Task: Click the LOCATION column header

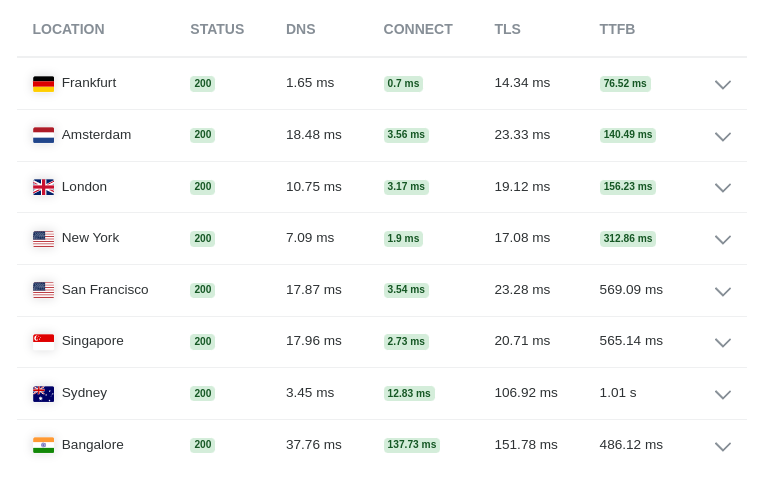Action: (69, 29)
